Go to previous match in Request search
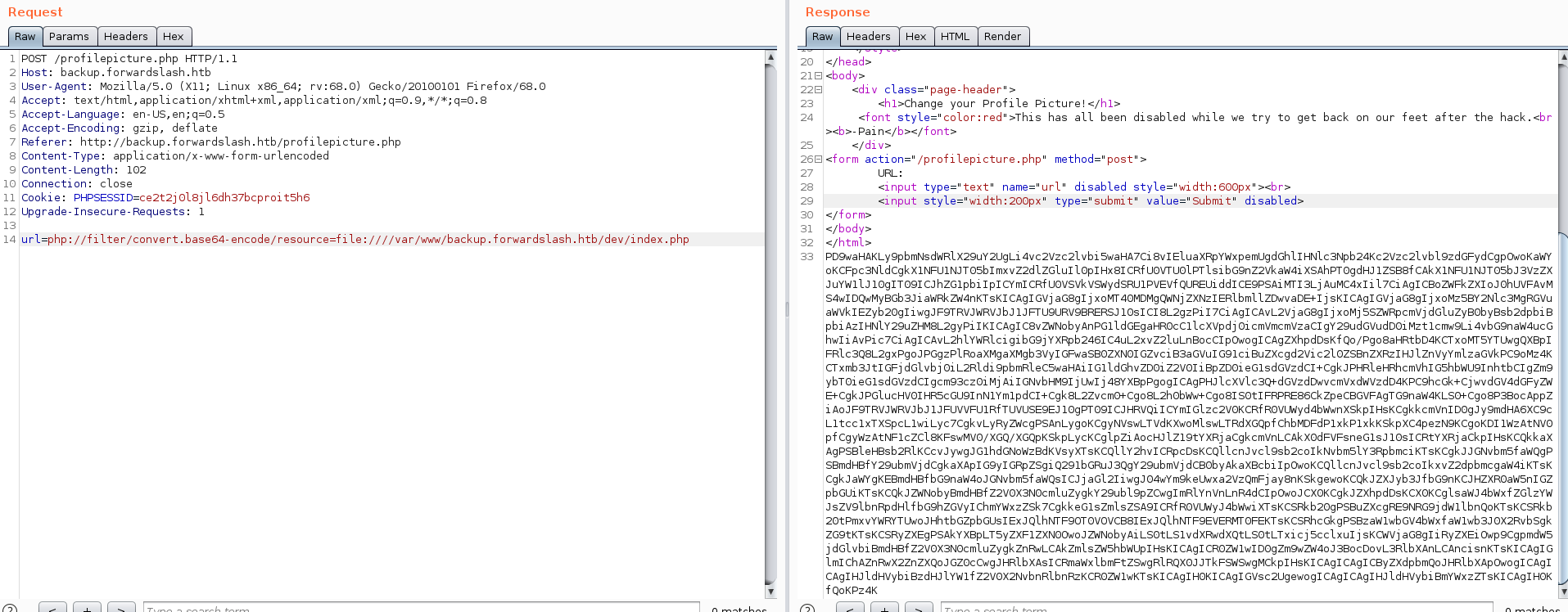 52,608
